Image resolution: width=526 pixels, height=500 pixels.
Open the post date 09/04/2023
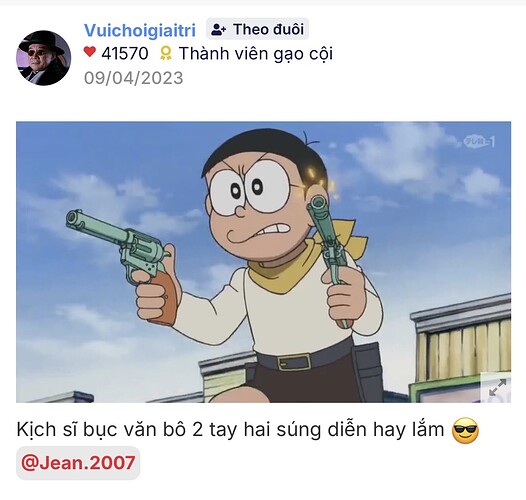point(134,78)
